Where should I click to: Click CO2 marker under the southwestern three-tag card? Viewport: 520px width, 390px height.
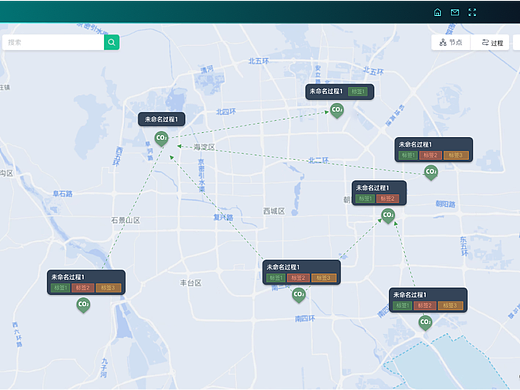pos(83,305)
